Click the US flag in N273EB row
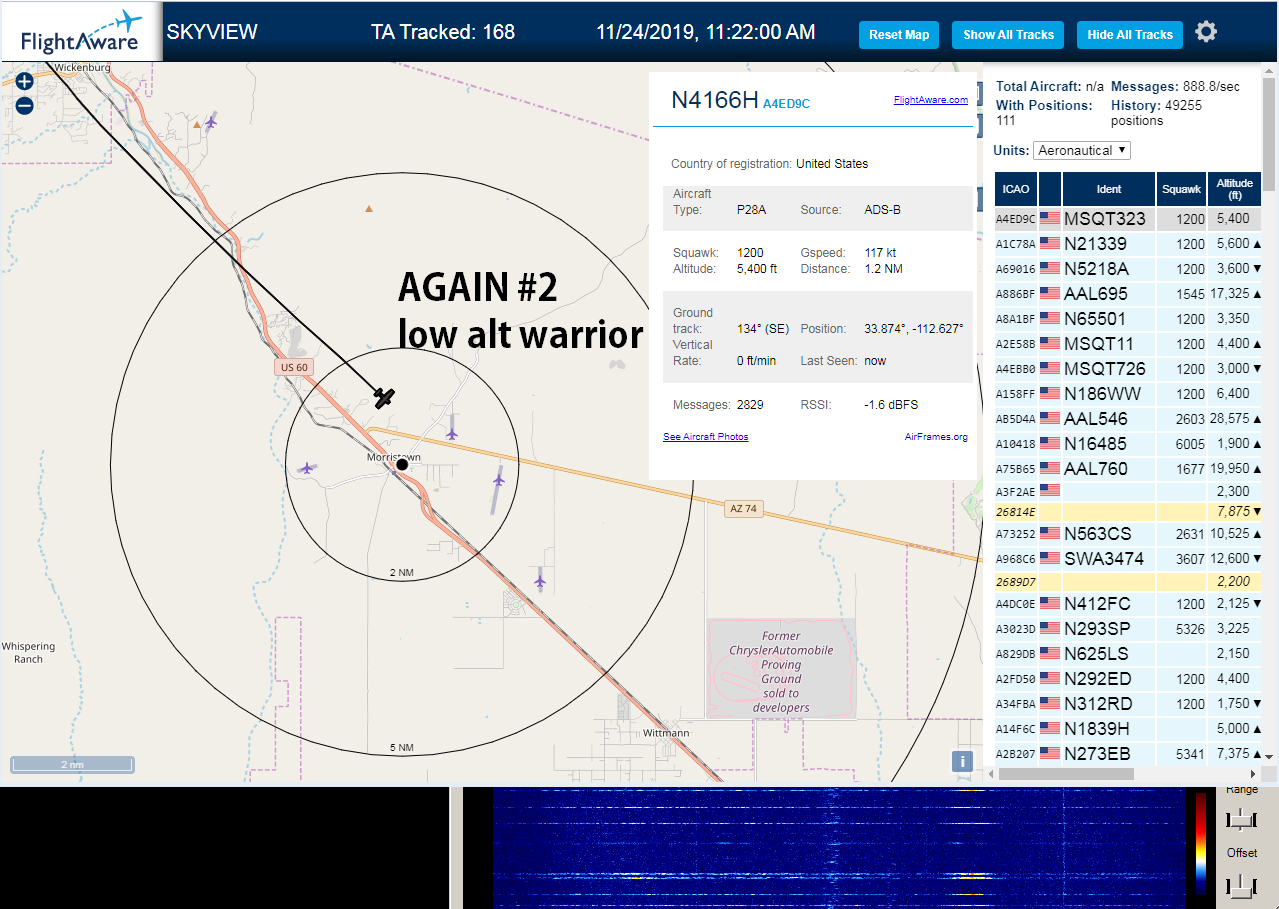The image size is (1279, 909). coord(1050,753)
